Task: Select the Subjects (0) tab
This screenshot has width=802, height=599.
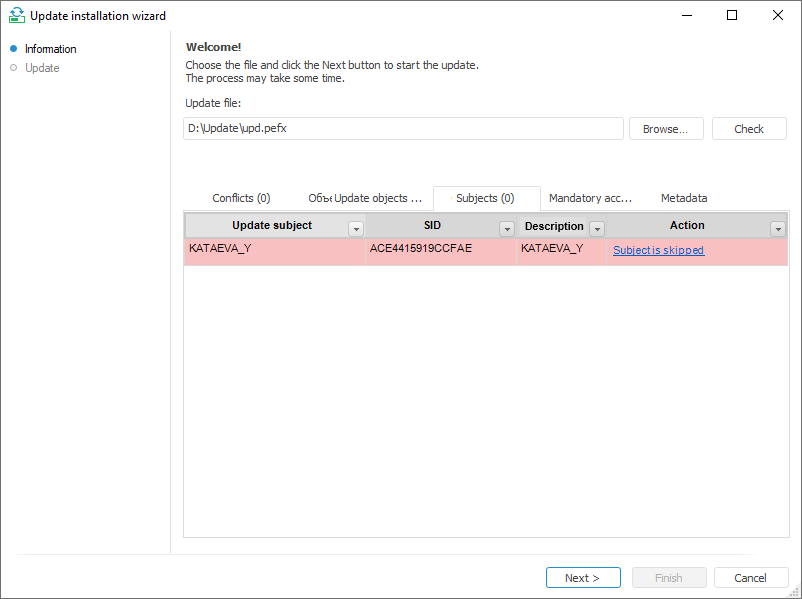Action: (x=485, y=198)
